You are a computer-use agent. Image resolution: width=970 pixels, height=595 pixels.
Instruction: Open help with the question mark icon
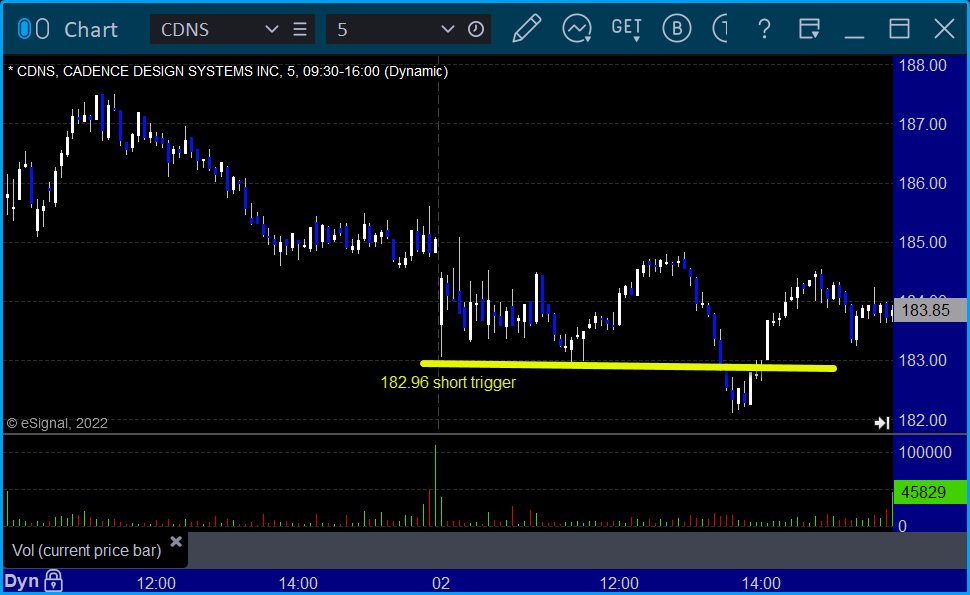tap(764, 28)
